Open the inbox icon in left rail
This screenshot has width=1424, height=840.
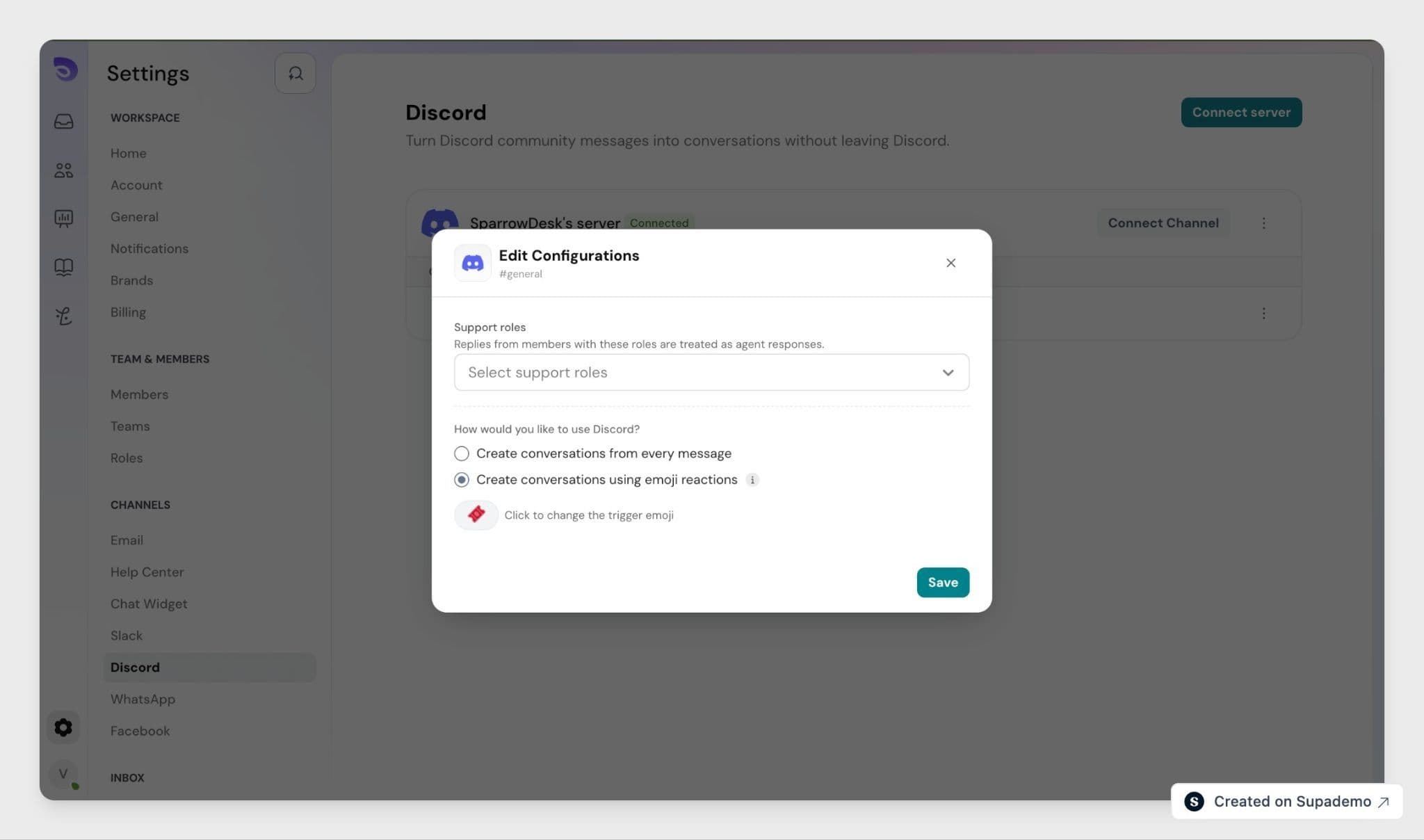63,122
